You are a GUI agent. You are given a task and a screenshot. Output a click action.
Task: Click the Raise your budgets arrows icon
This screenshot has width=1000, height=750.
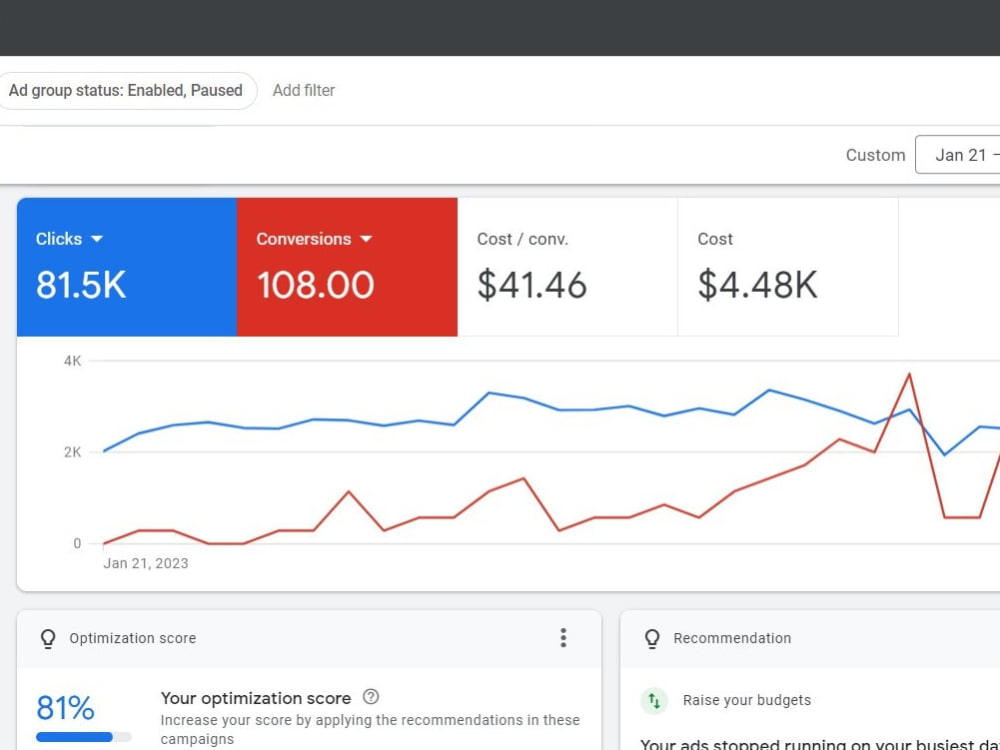click(x=654, y=700)
